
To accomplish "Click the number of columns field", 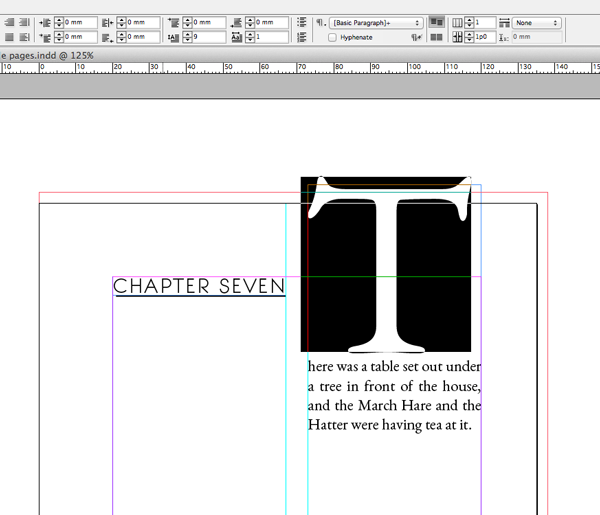I will 485,23.
